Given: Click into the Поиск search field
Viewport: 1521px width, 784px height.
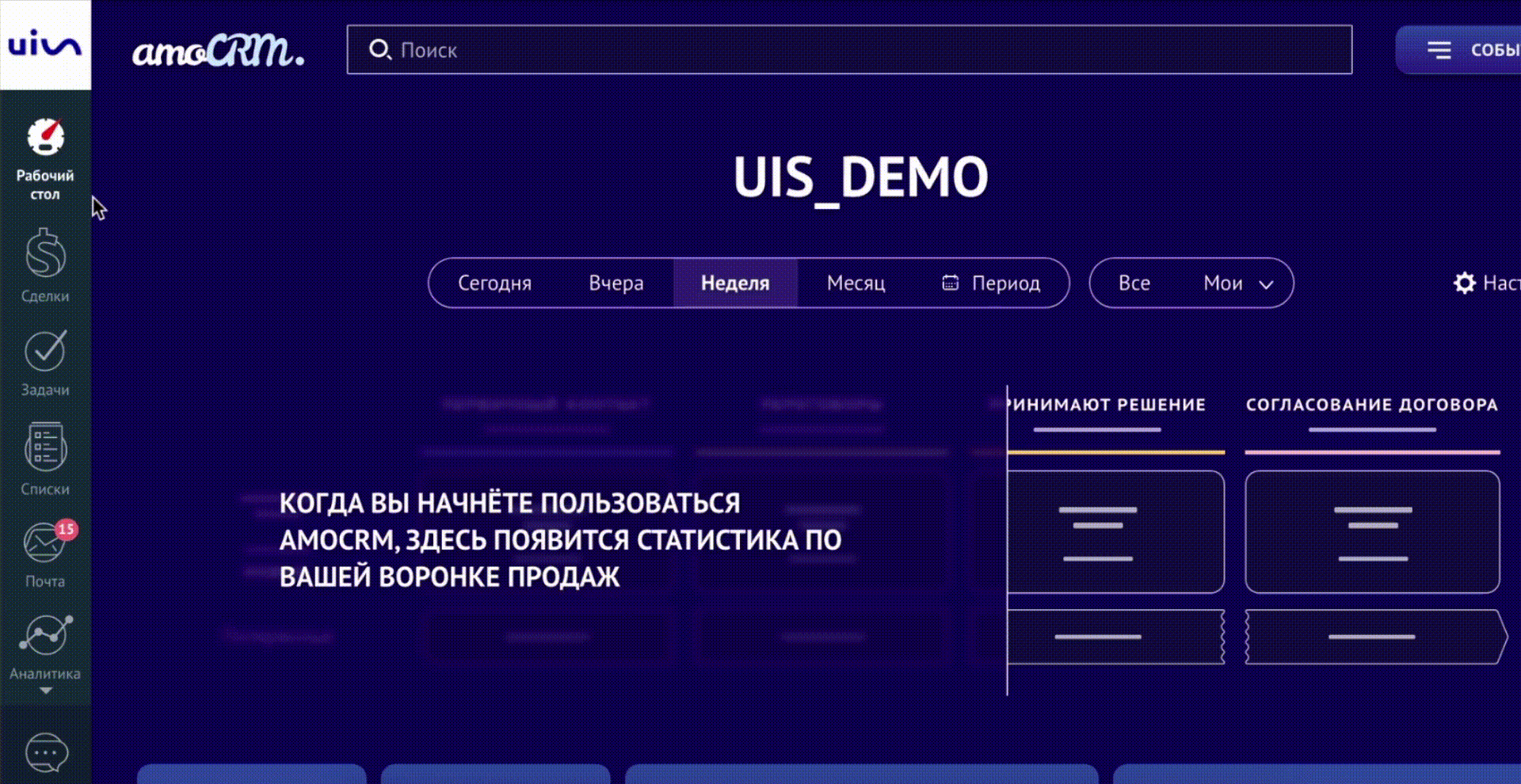Looking at the screenshot, I should point(849,50).
